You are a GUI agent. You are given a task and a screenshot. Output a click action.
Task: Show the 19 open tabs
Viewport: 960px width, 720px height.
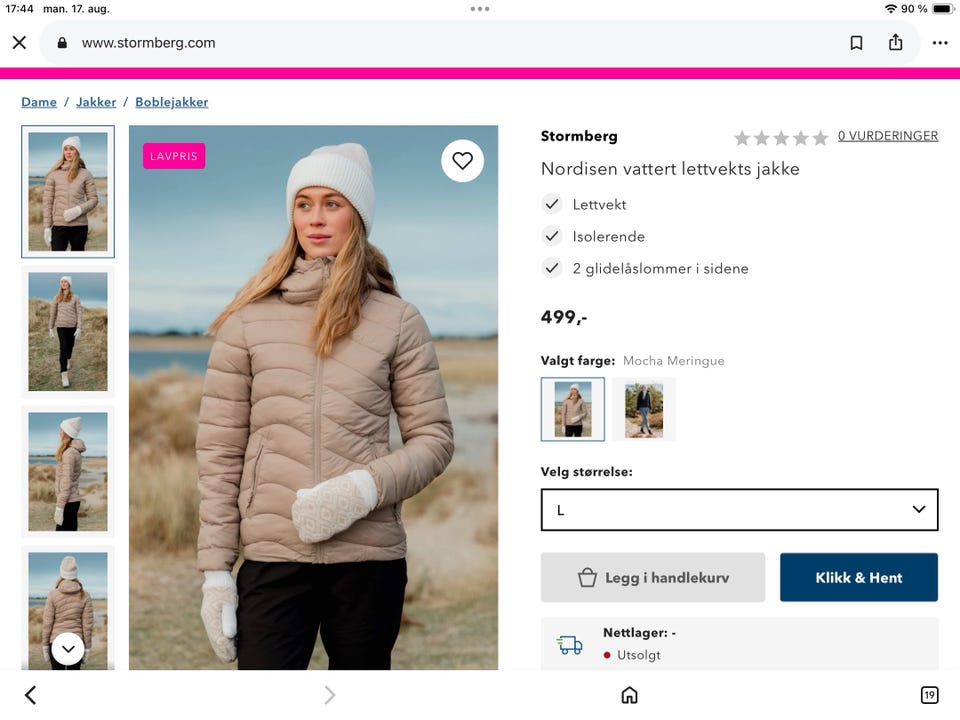(x=929, y=695)
